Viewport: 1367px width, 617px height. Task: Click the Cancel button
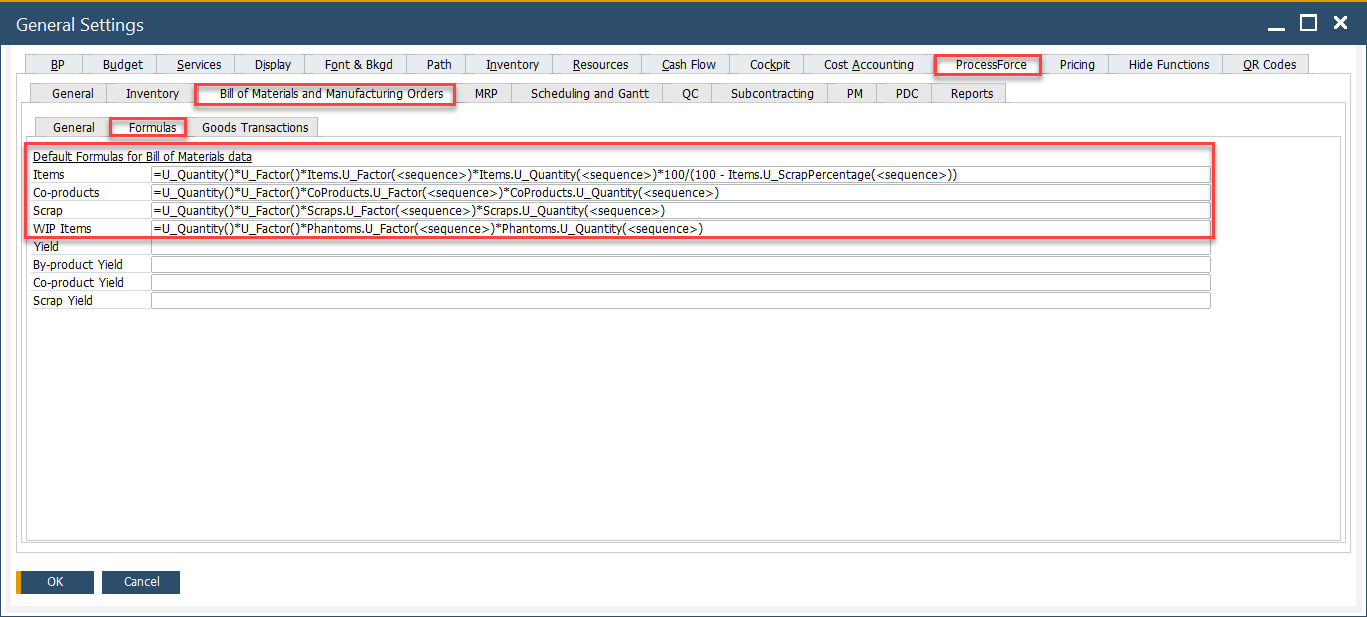pos(141,582)
